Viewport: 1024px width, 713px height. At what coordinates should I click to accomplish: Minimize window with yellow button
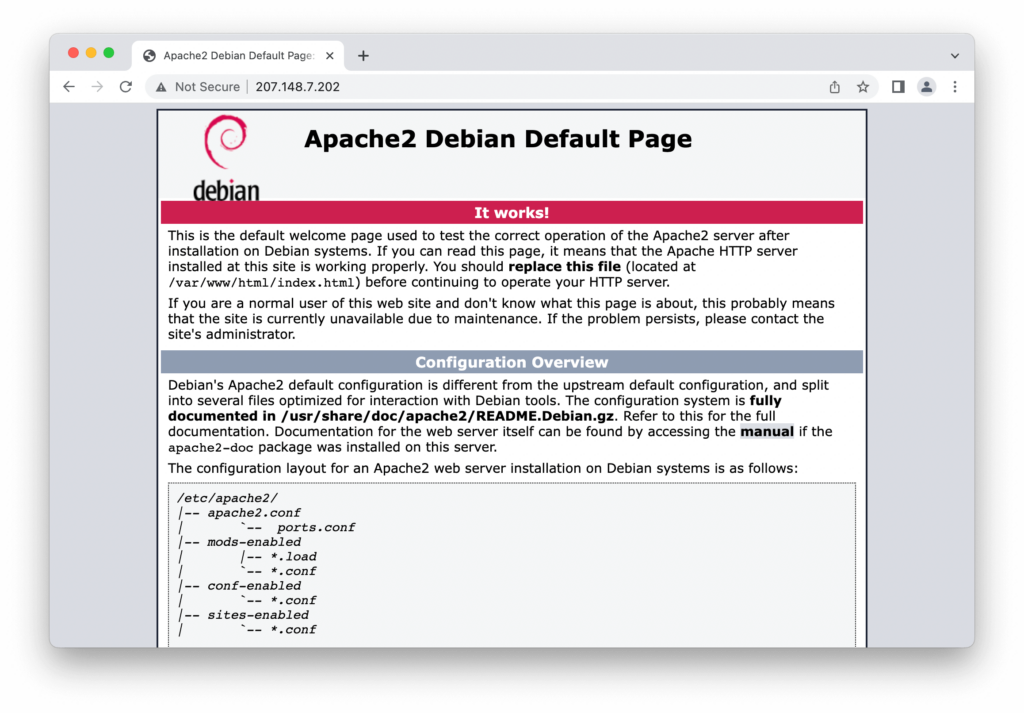tap(91, 53)
